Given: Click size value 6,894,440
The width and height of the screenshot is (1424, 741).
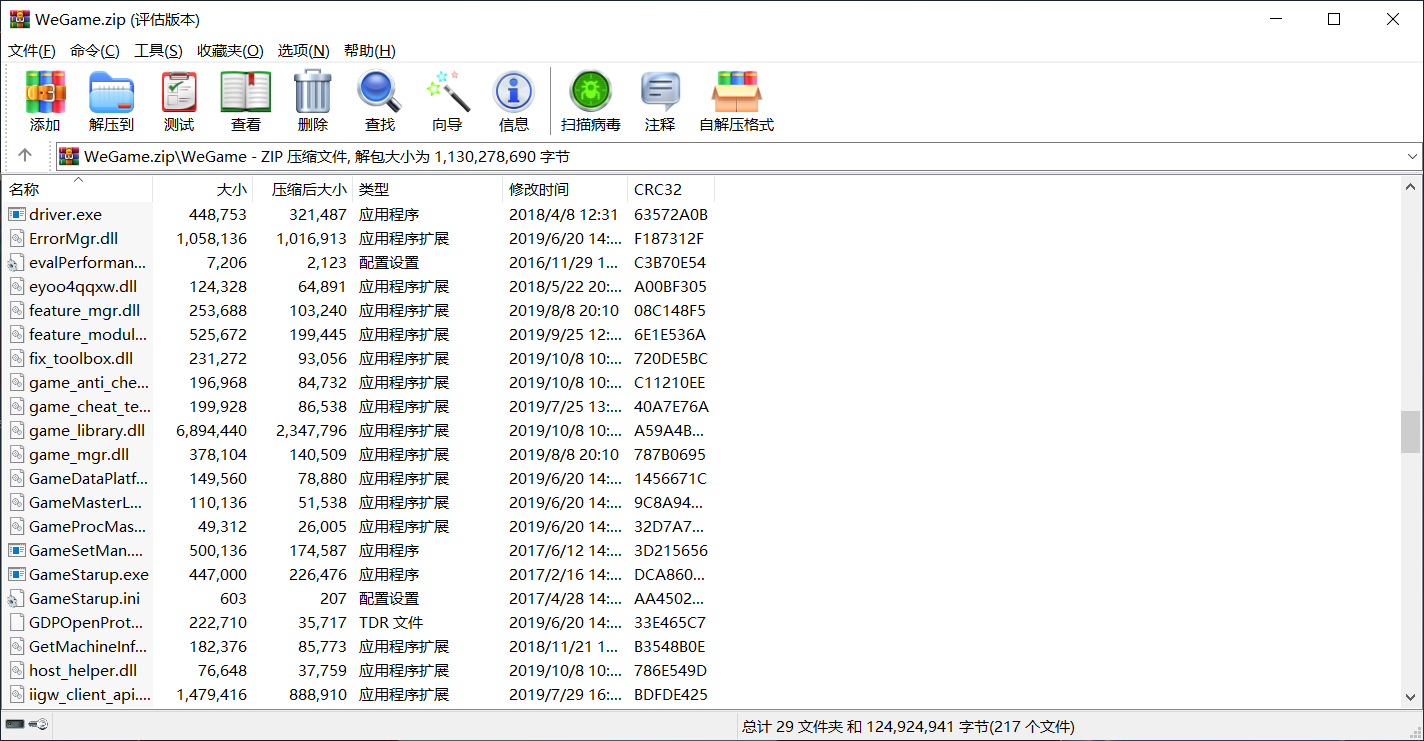Looking at the screenshot, I should pyautogui.click(x=211, y=430).
